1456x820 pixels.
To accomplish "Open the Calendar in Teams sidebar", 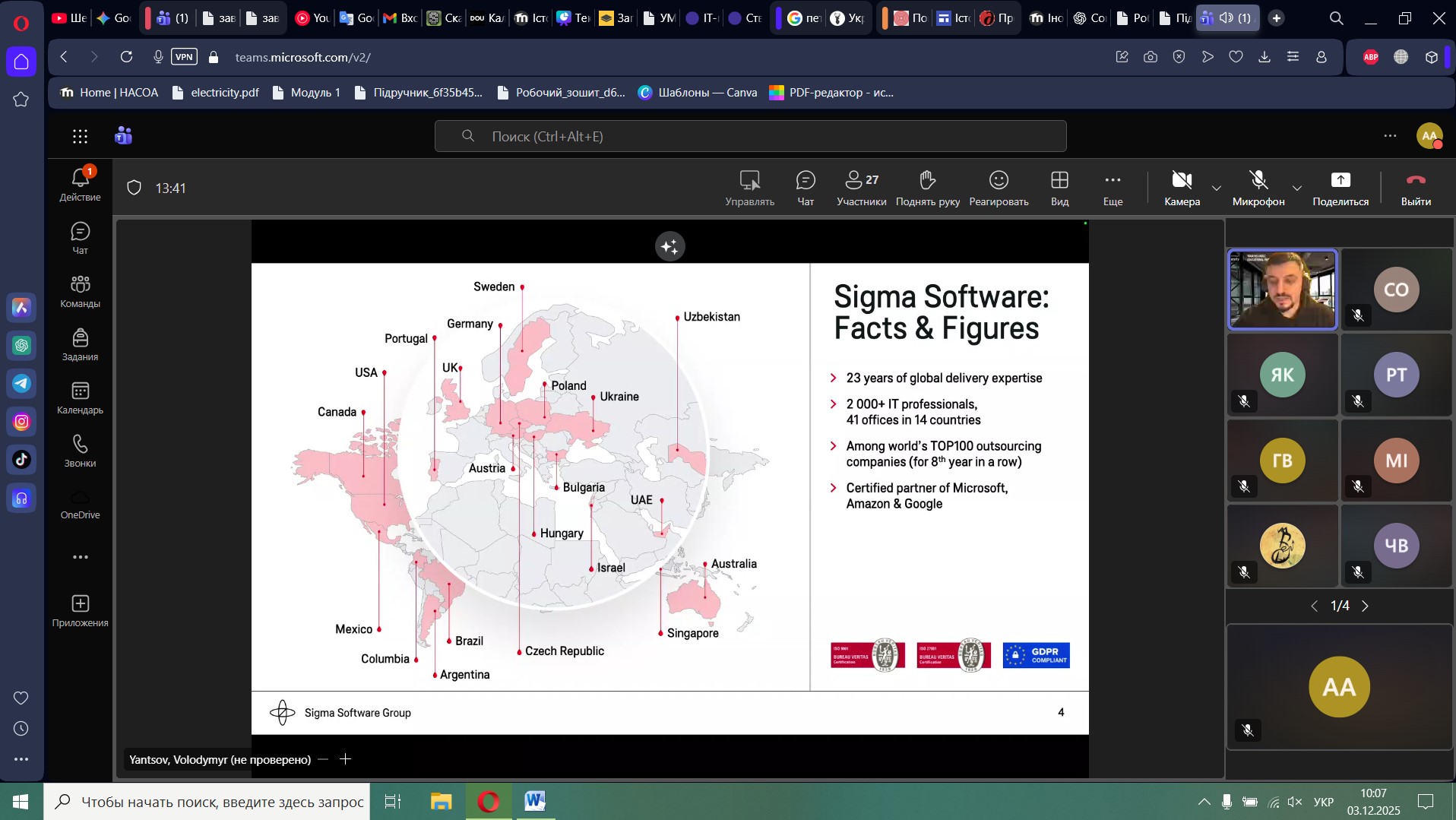I will click(x=80, y=397).
